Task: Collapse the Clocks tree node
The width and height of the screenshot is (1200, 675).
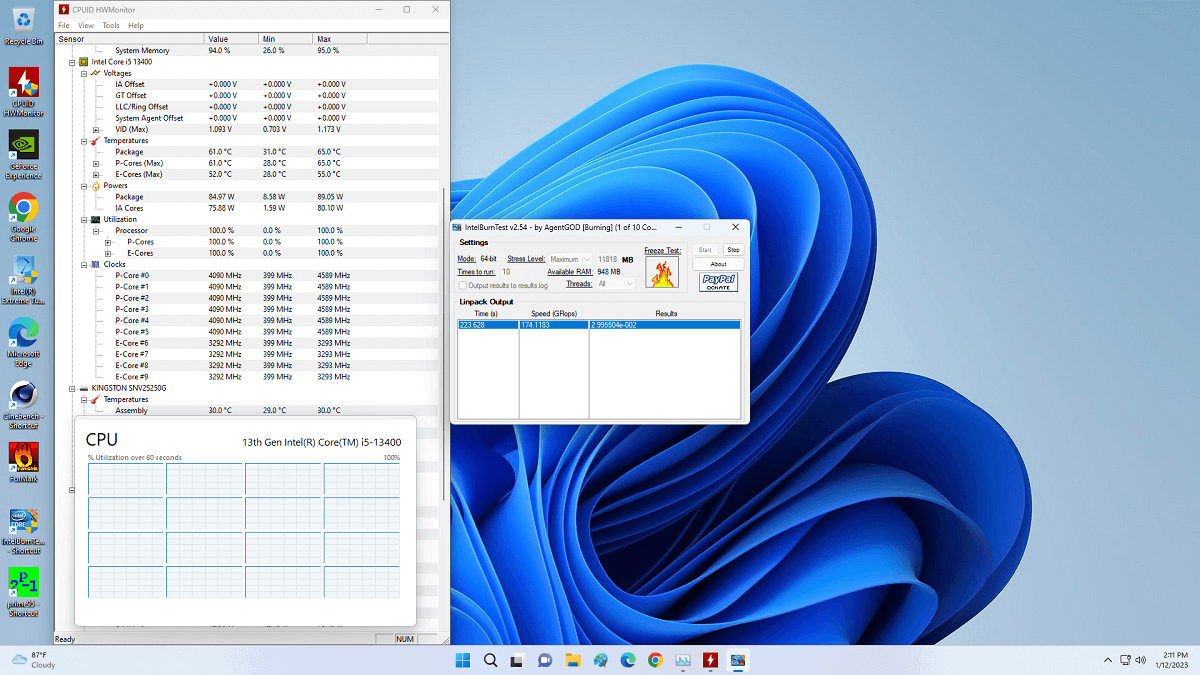Action: (84, 264)
